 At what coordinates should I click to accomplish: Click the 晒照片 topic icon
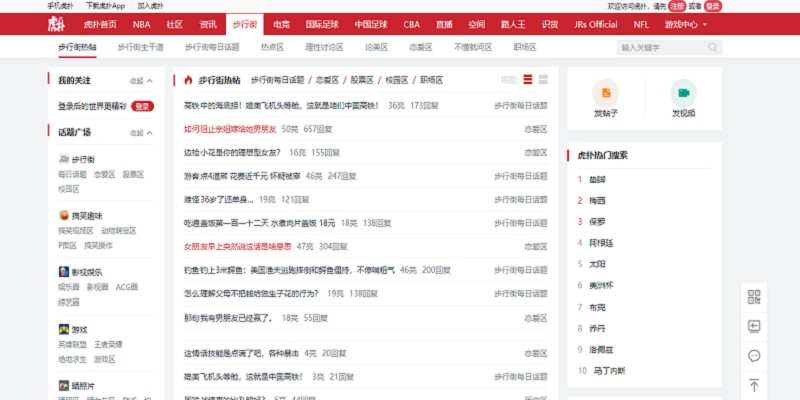[64, 386]
